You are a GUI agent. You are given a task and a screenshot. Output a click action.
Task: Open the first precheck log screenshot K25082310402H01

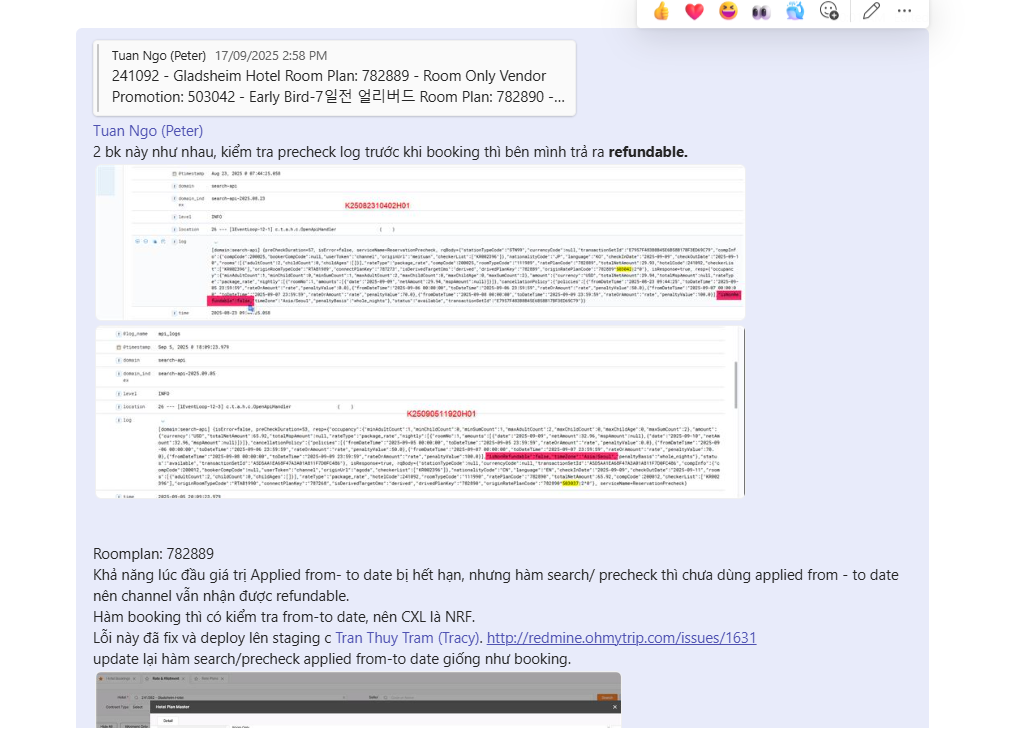point(421,243)
